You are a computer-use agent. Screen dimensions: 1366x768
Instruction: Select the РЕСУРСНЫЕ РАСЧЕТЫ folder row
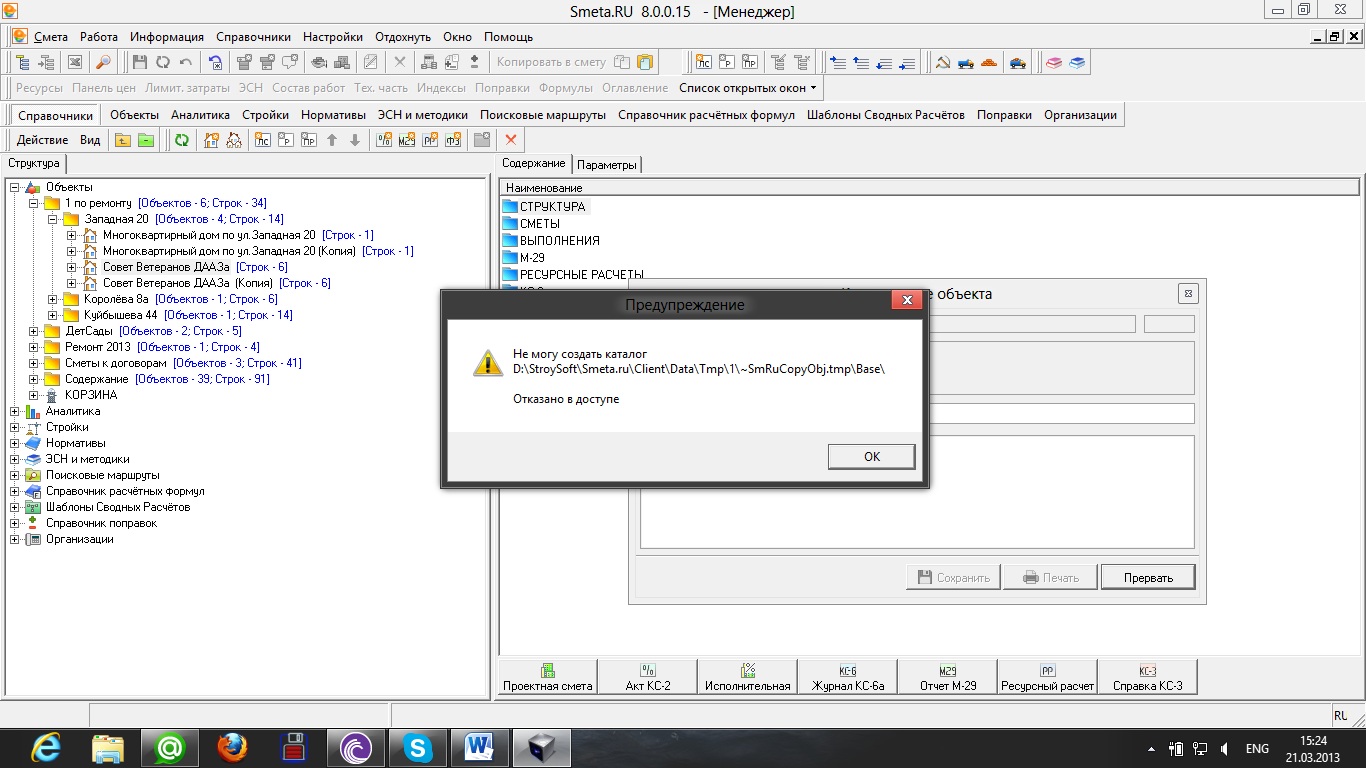(573, 275)
